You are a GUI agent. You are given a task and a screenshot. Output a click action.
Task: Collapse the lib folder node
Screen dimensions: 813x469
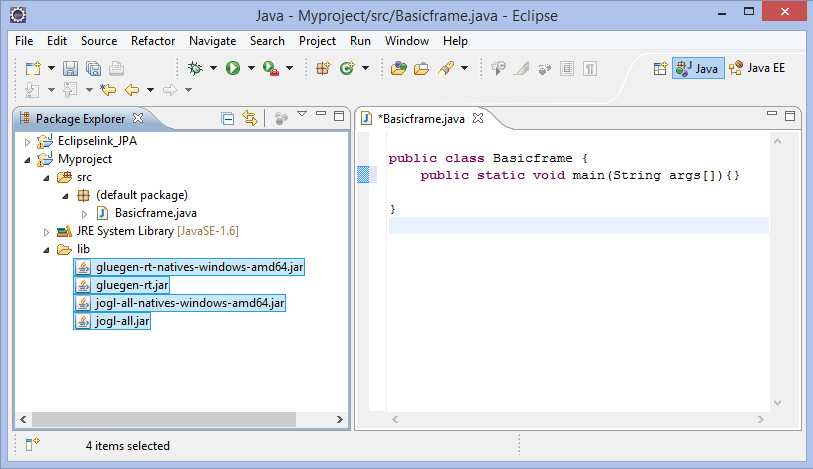[x=46, y=250]
